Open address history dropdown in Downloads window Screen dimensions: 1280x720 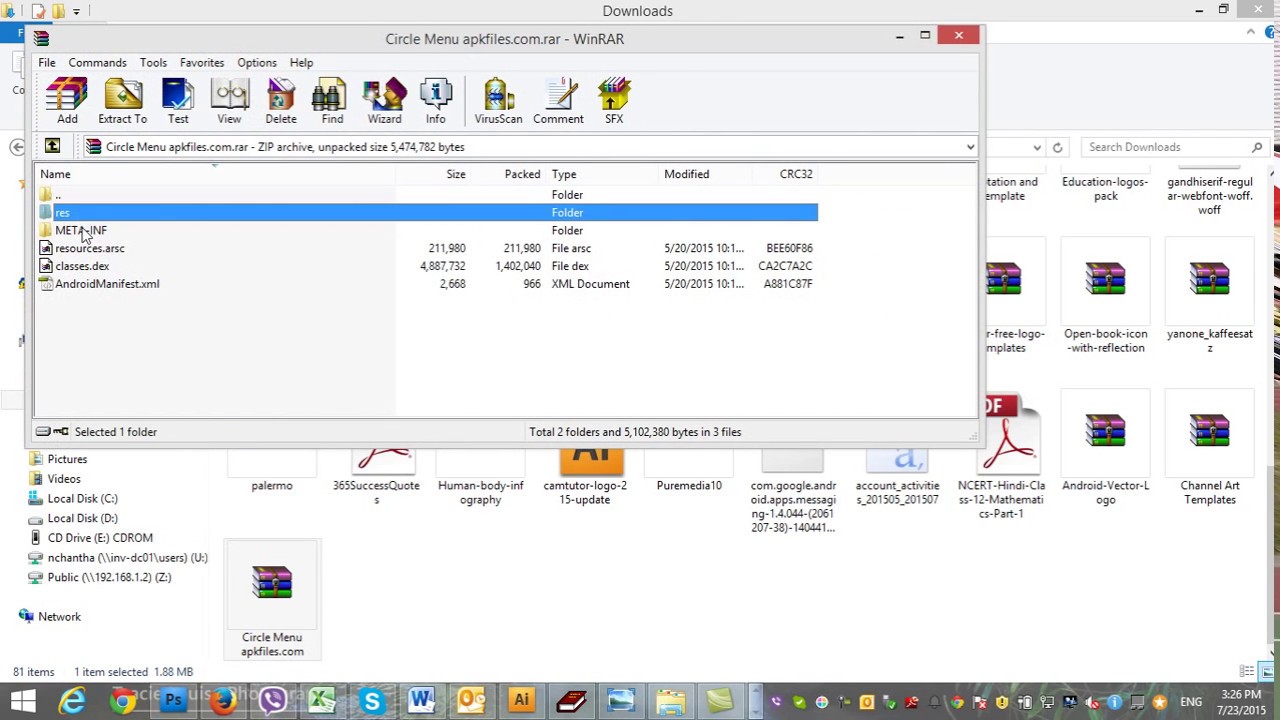[1037, 147]
